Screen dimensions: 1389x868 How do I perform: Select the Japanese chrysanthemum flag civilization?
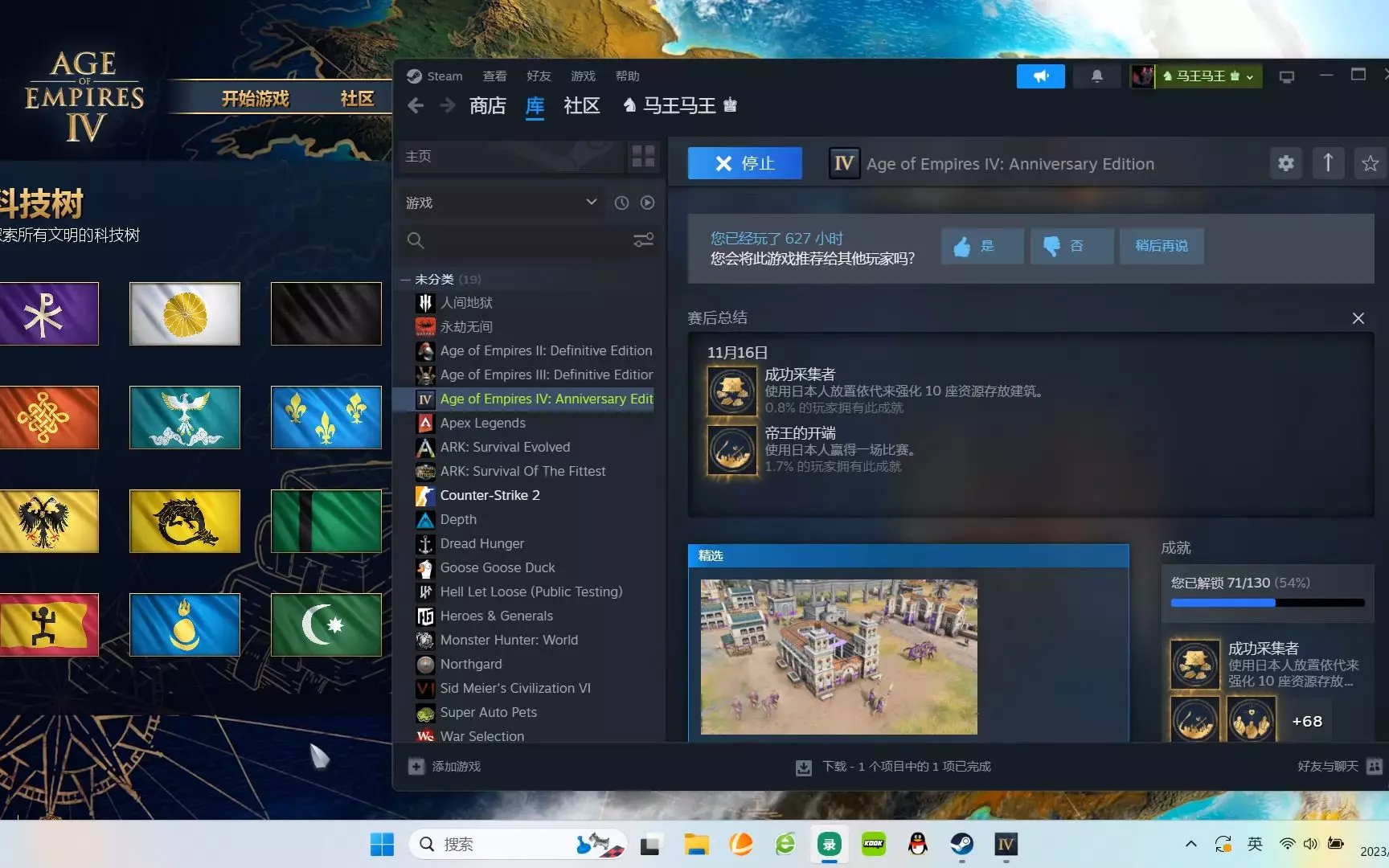point(185,313)
